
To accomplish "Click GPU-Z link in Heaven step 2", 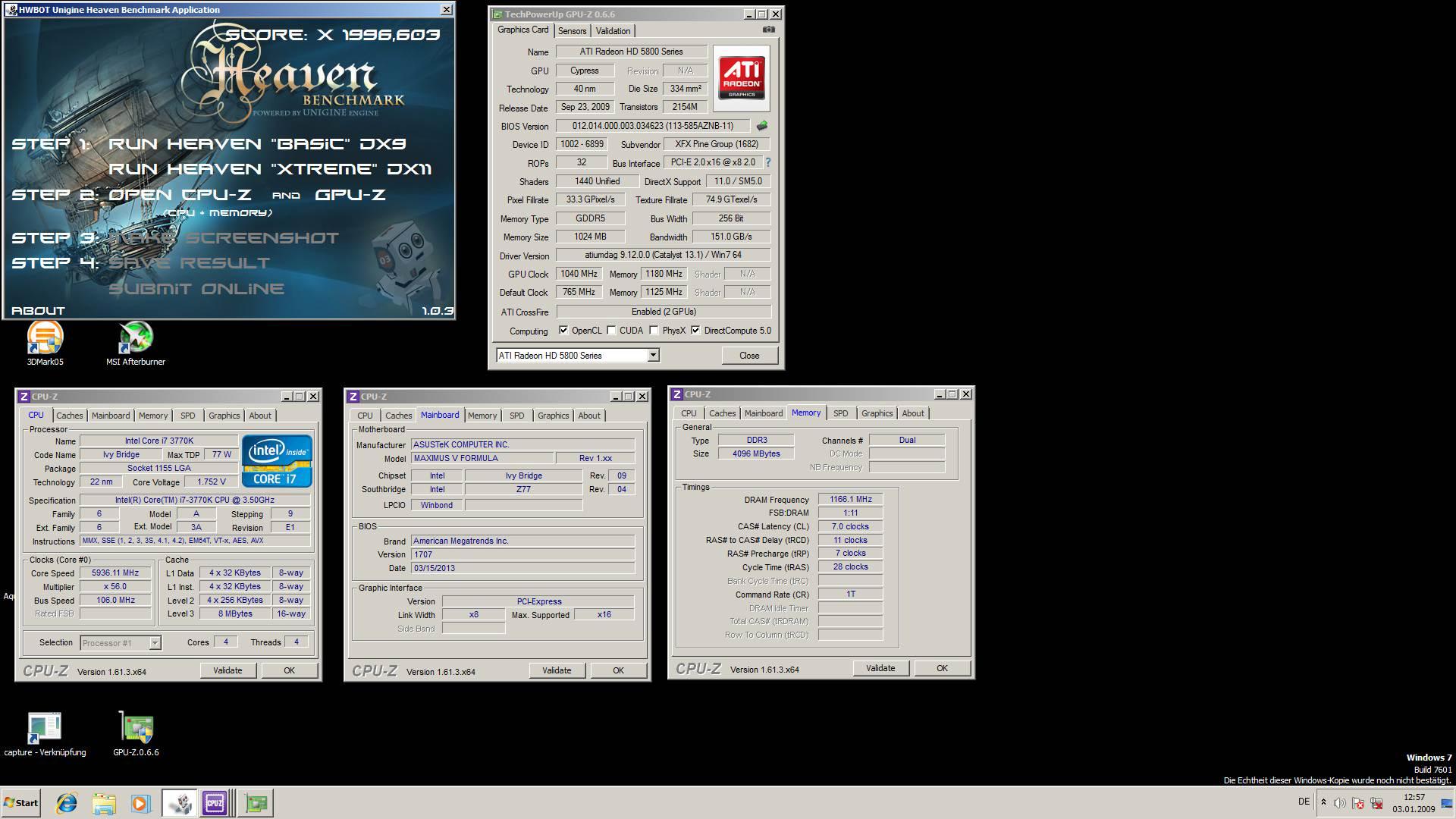I will pyautogui.click(x=350, y=195).
